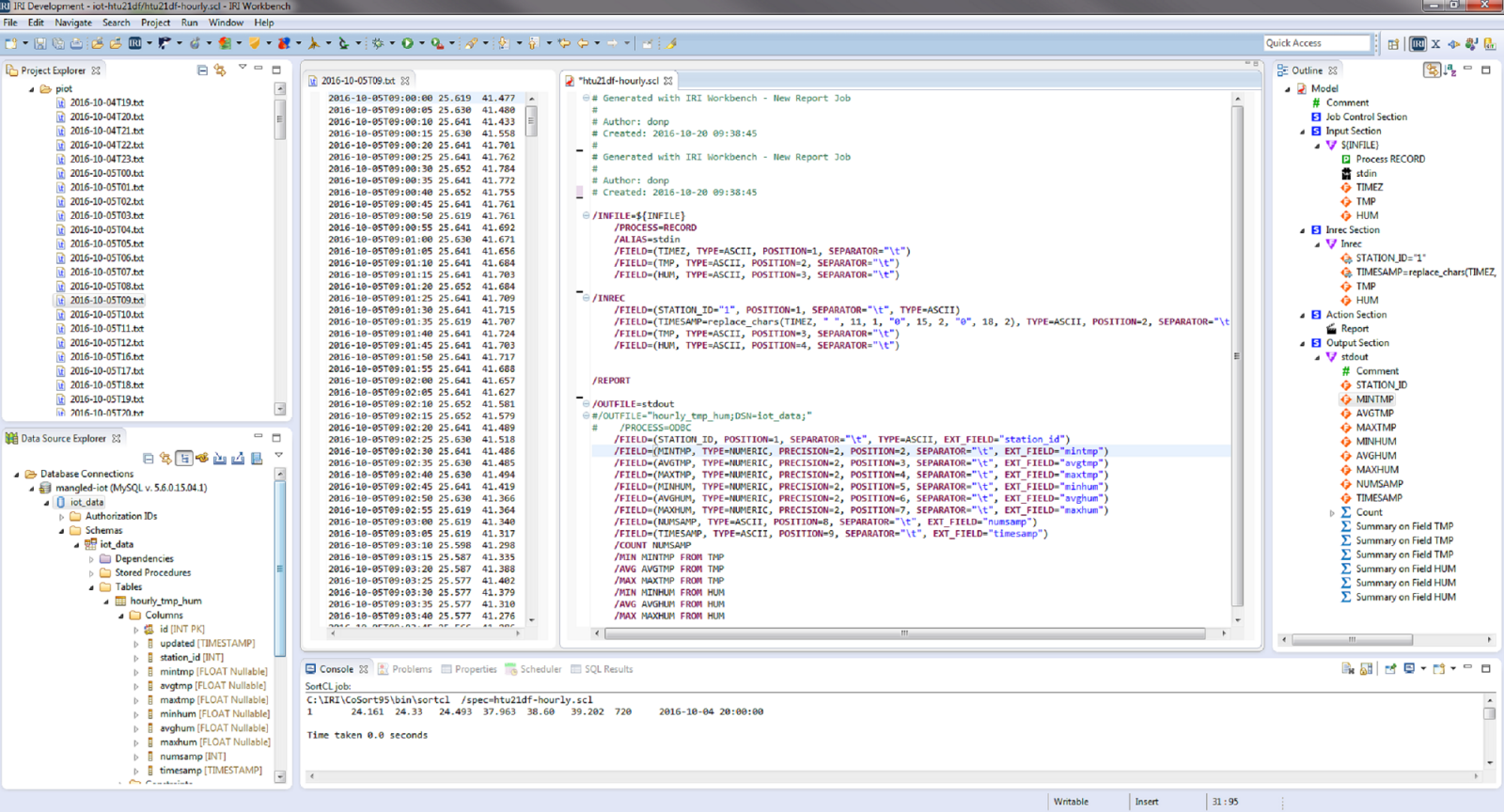Click the Project Explorer vertical scrollbar
Viewport: 1504px width, 812px height.
279,119
